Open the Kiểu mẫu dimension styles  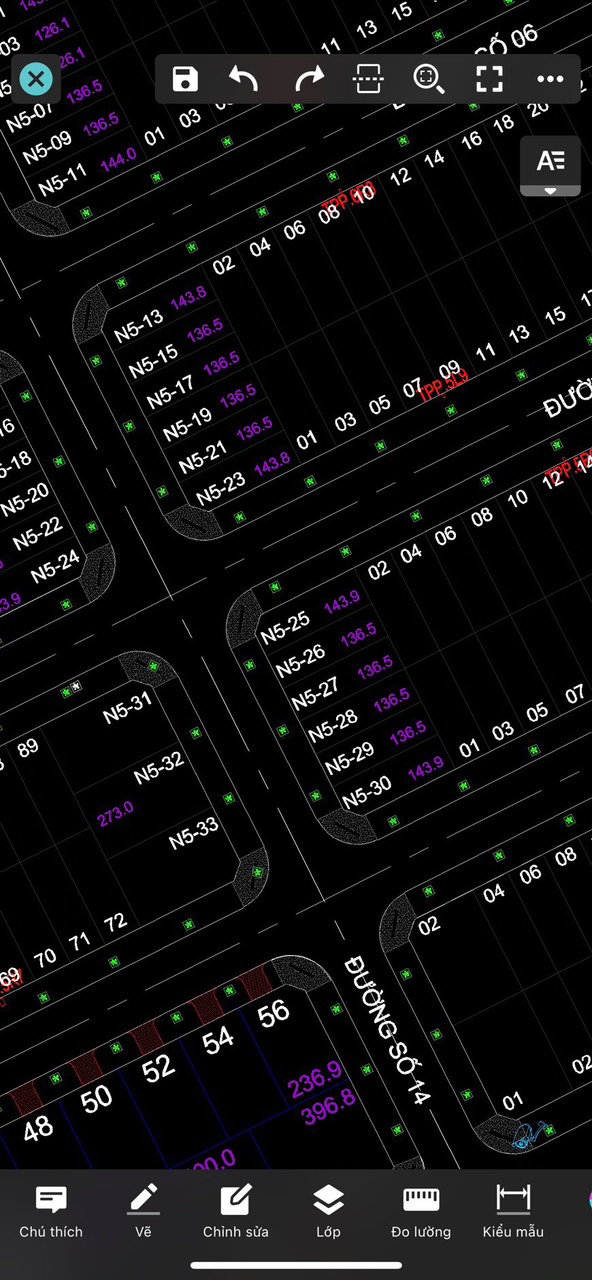coord(513,1211)
